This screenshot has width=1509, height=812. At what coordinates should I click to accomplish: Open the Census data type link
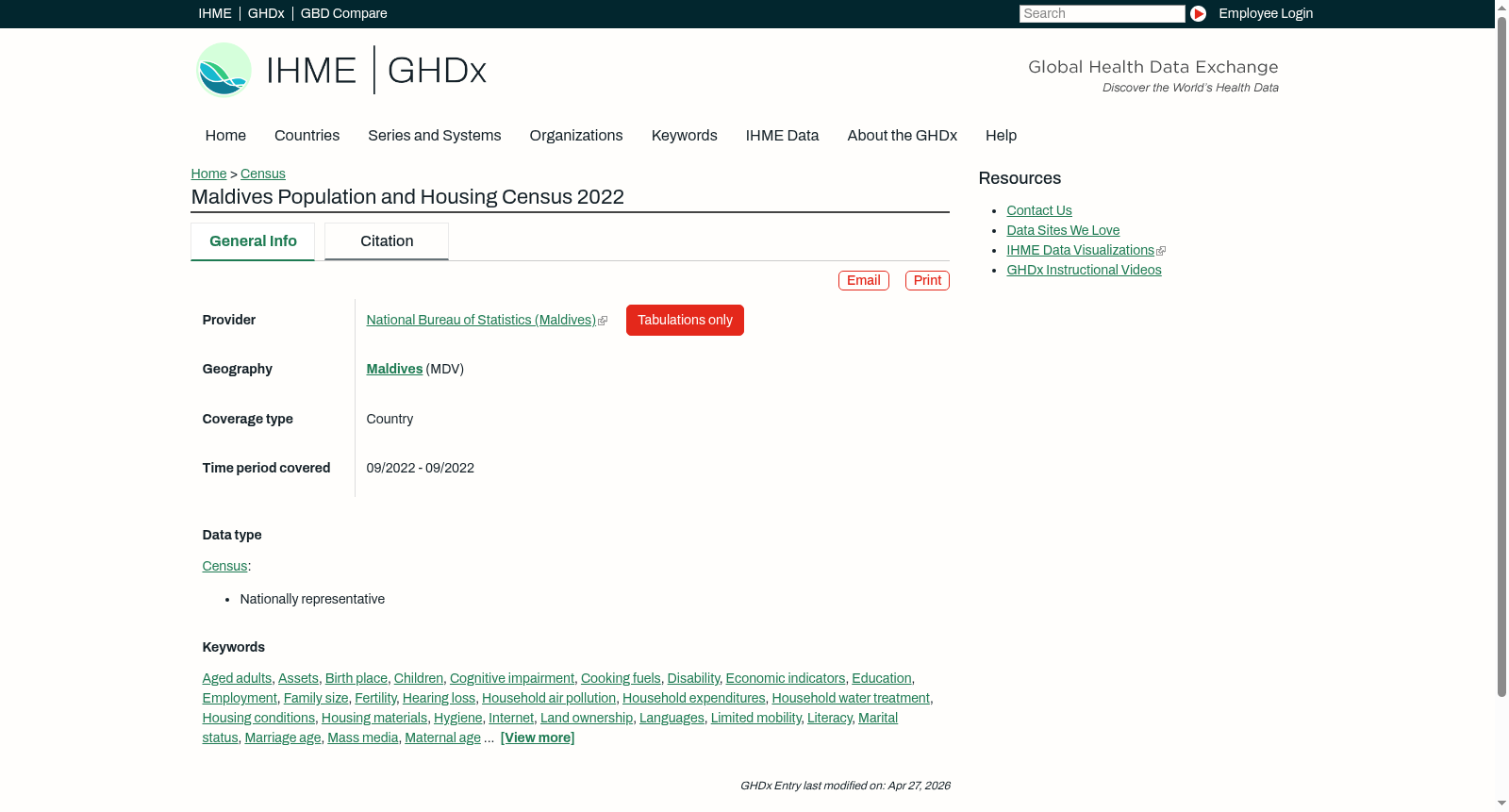[x=224, y=567]
